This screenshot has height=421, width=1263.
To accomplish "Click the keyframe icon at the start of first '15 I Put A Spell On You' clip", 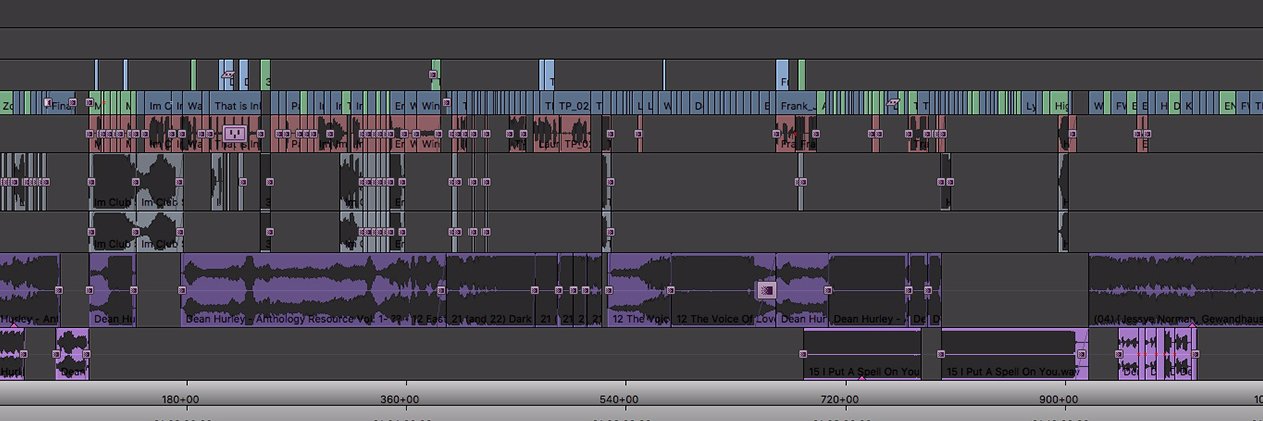I will (803, 354).
